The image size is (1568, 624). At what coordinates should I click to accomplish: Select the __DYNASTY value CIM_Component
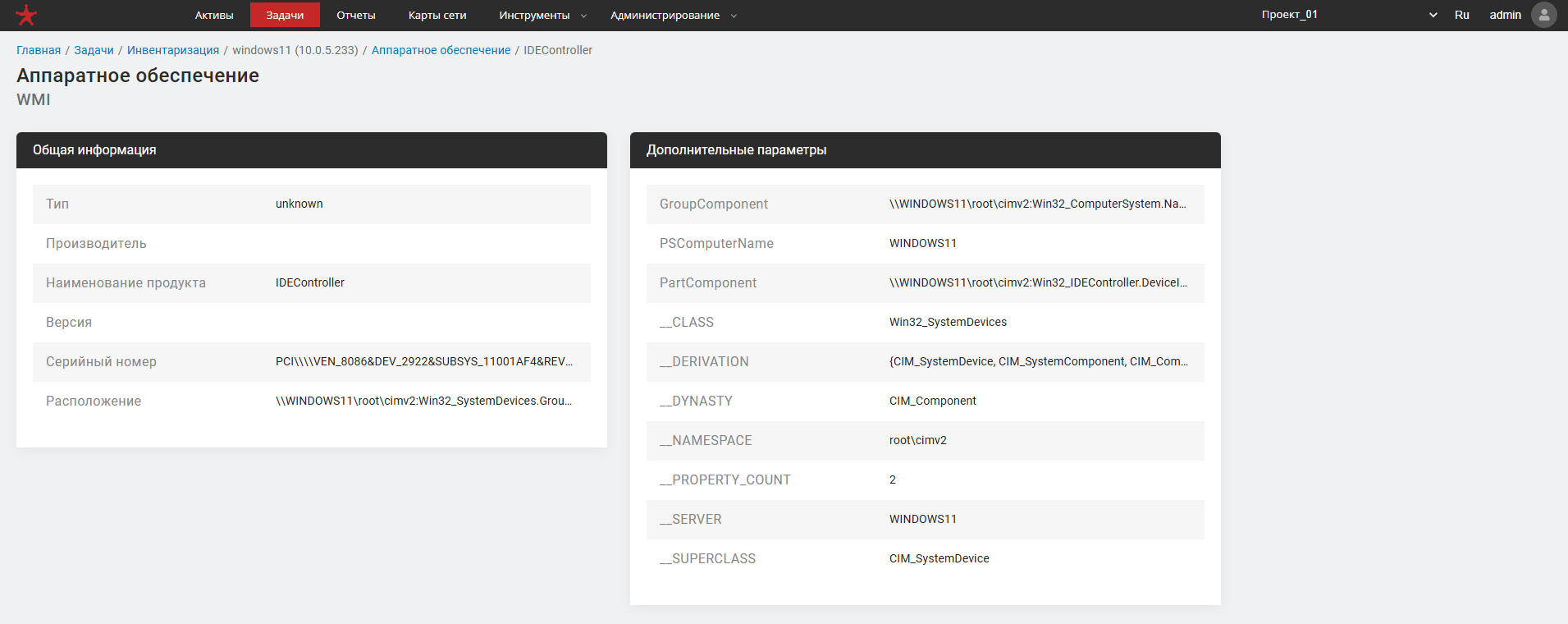933,401
